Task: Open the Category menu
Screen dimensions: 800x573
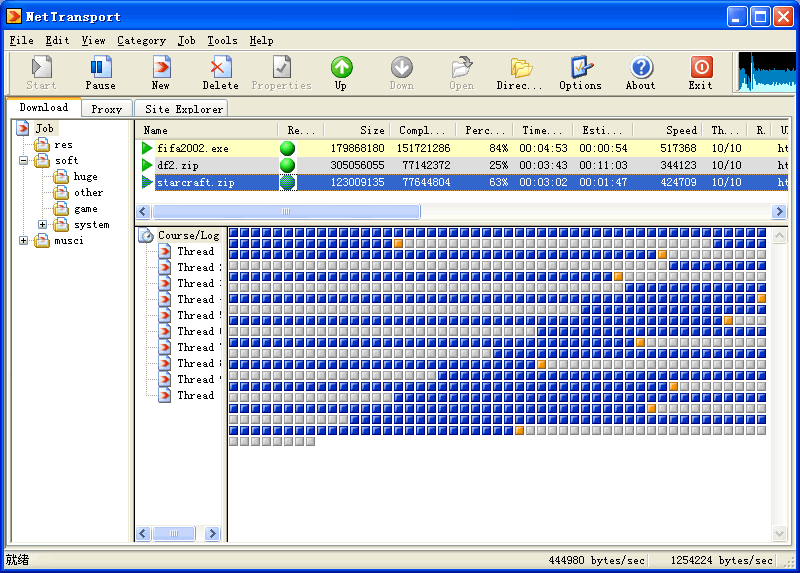Action: 141,40
